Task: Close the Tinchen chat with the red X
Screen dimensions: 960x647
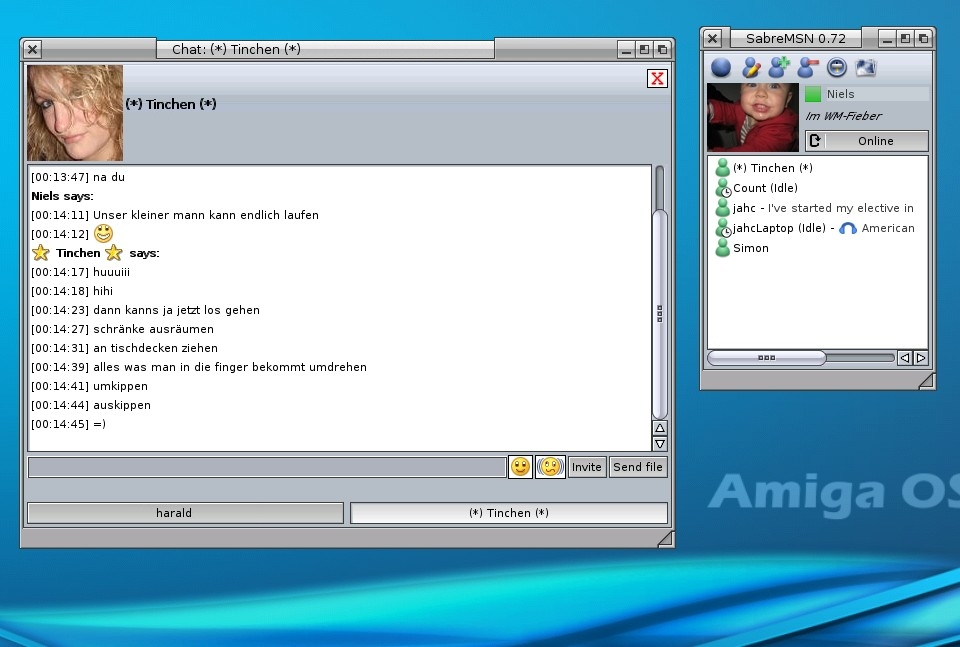Action: [657, 79]
